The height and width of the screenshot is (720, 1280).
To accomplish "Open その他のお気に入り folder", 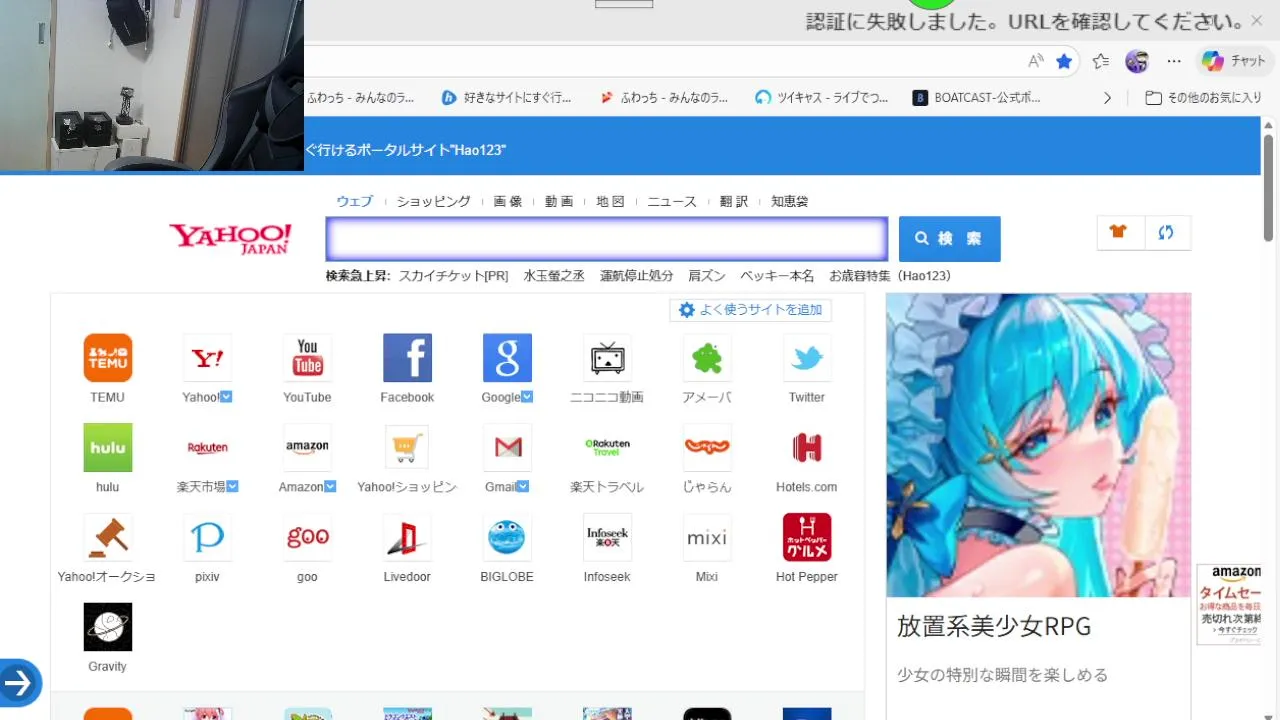I will tap(1204, 98).
